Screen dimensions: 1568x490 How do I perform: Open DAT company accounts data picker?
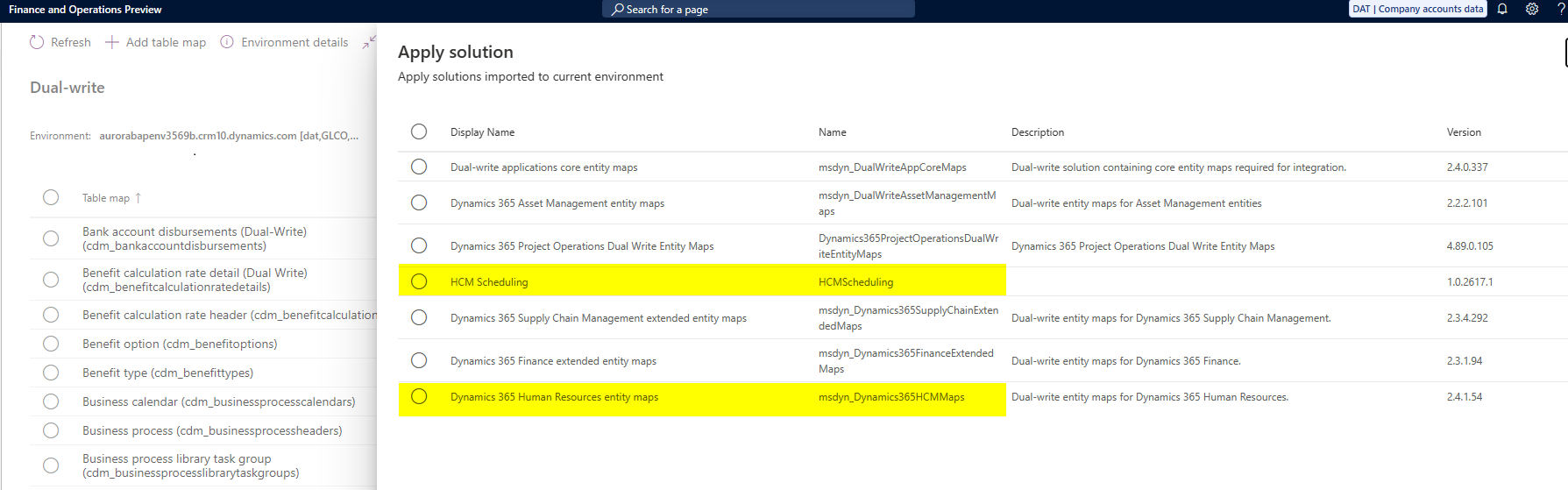(x=1417, y=9)
